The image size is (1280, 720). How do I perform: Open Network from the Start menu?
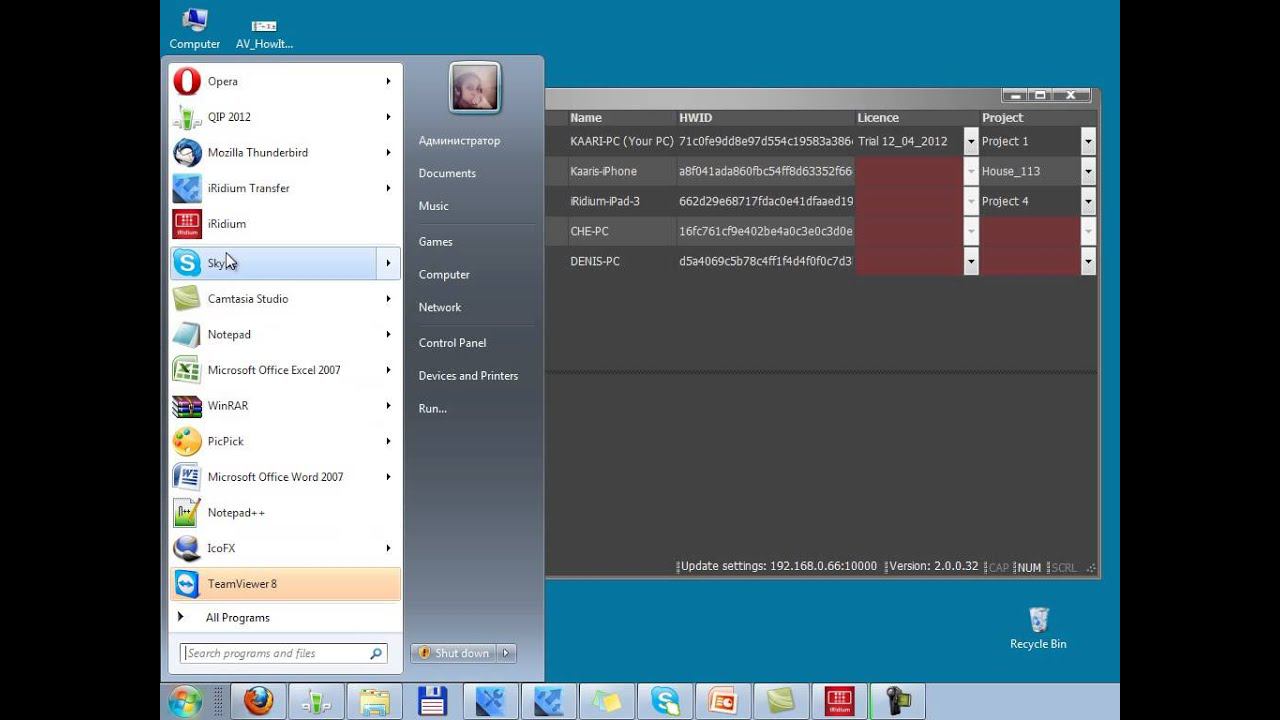click(440, 307)
